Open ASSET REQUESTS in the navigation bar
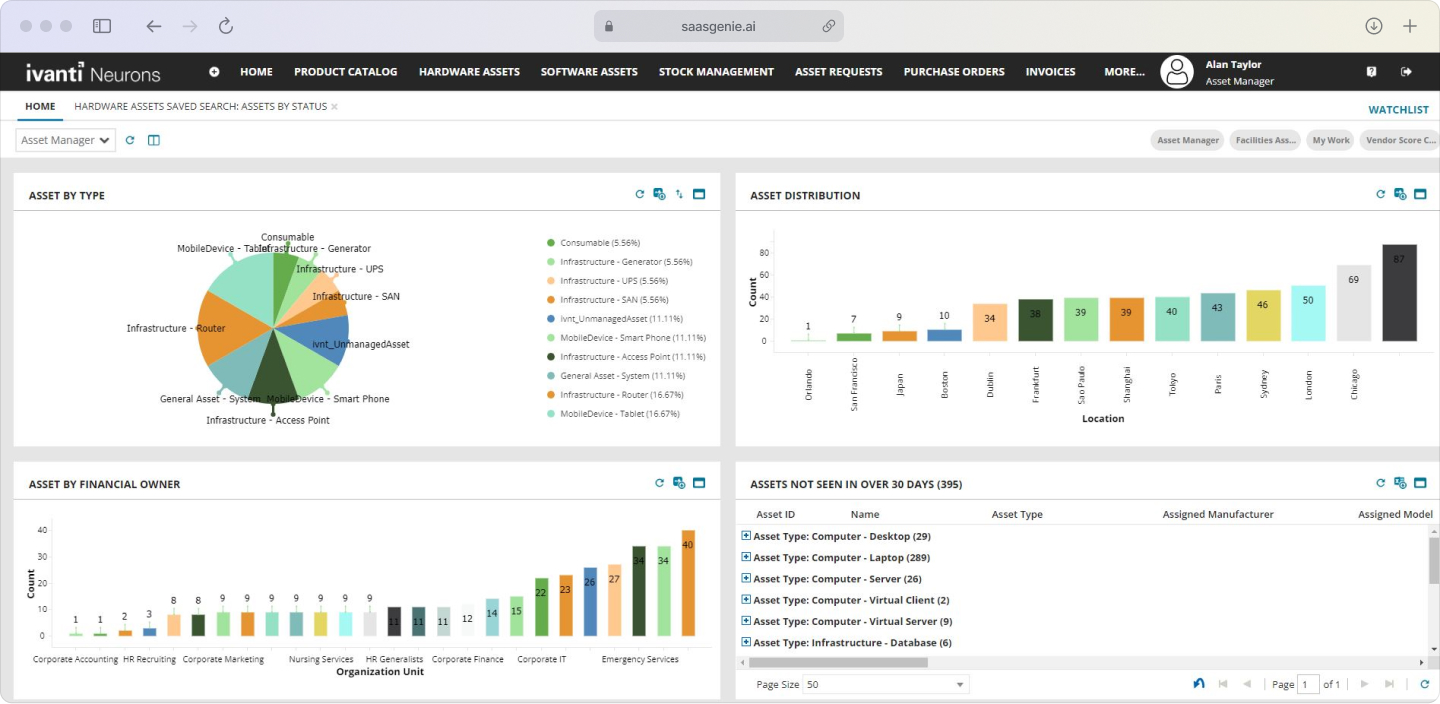 point(839,72)
